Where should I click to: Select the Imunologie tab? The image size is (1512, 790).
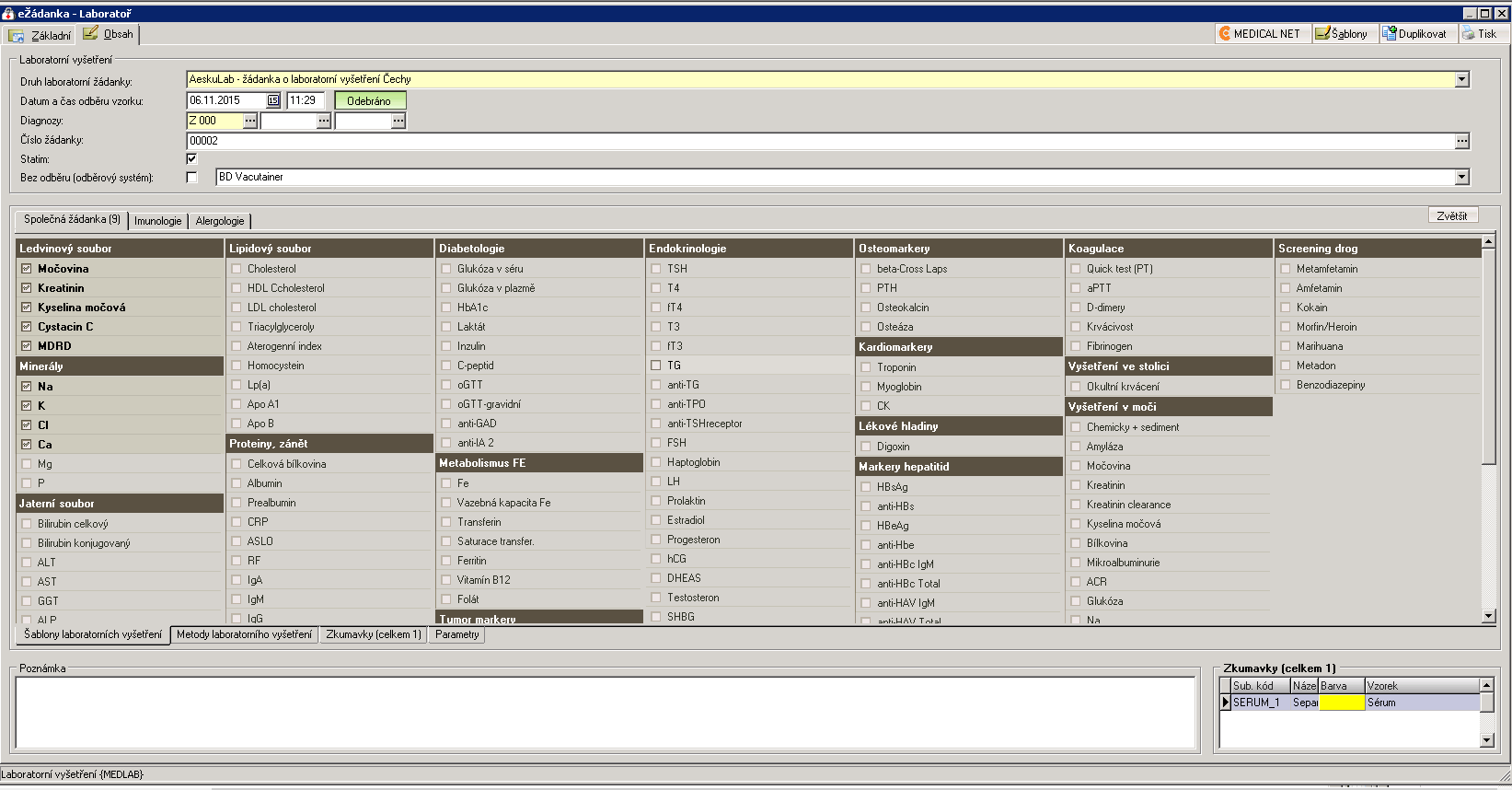158,221
